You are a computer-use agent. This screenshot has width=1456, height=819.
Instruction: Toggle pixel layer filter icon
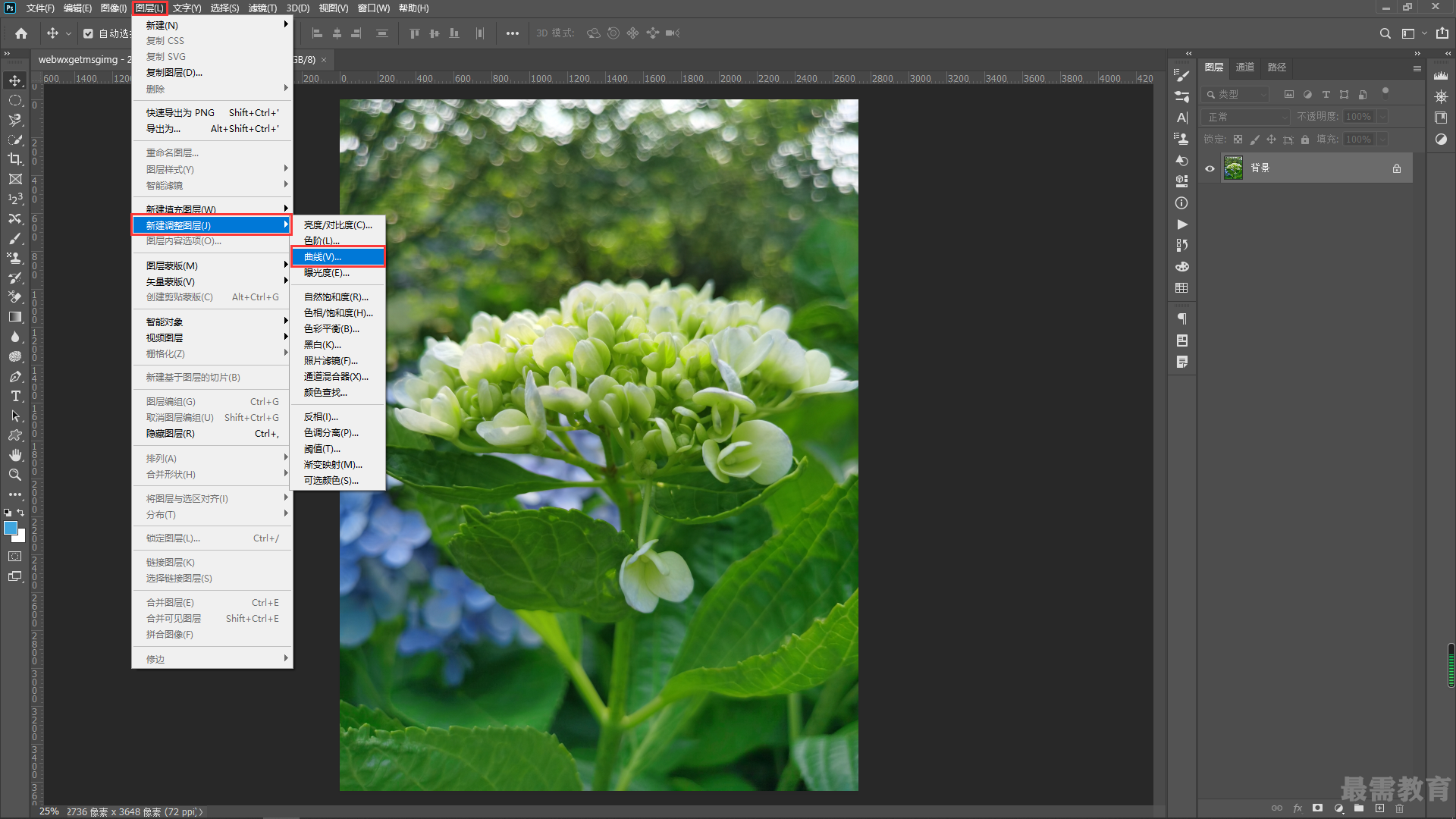point(1288,95)
